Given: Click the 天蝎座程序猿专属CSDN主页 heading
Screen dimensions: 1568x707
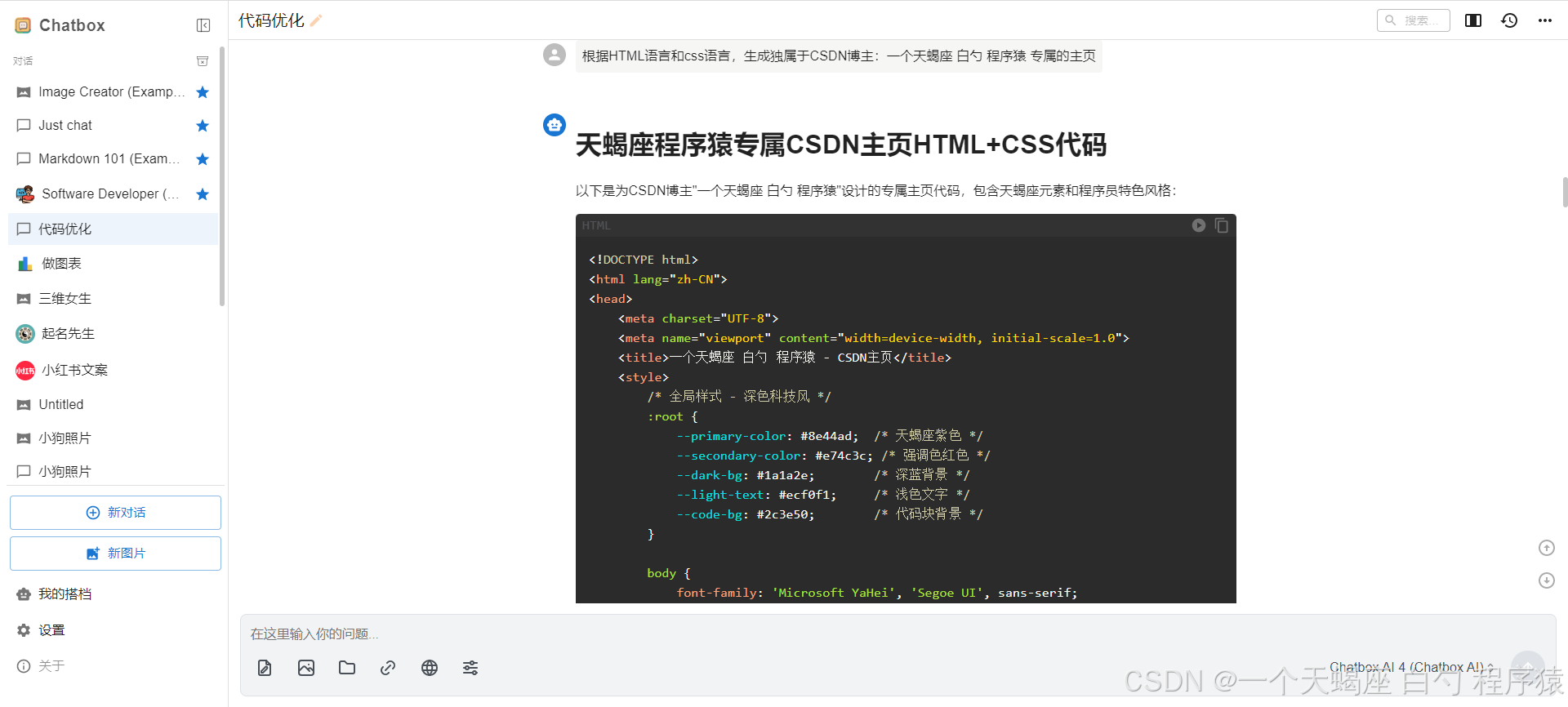Looking at the screenshot, I should point(841,145).
